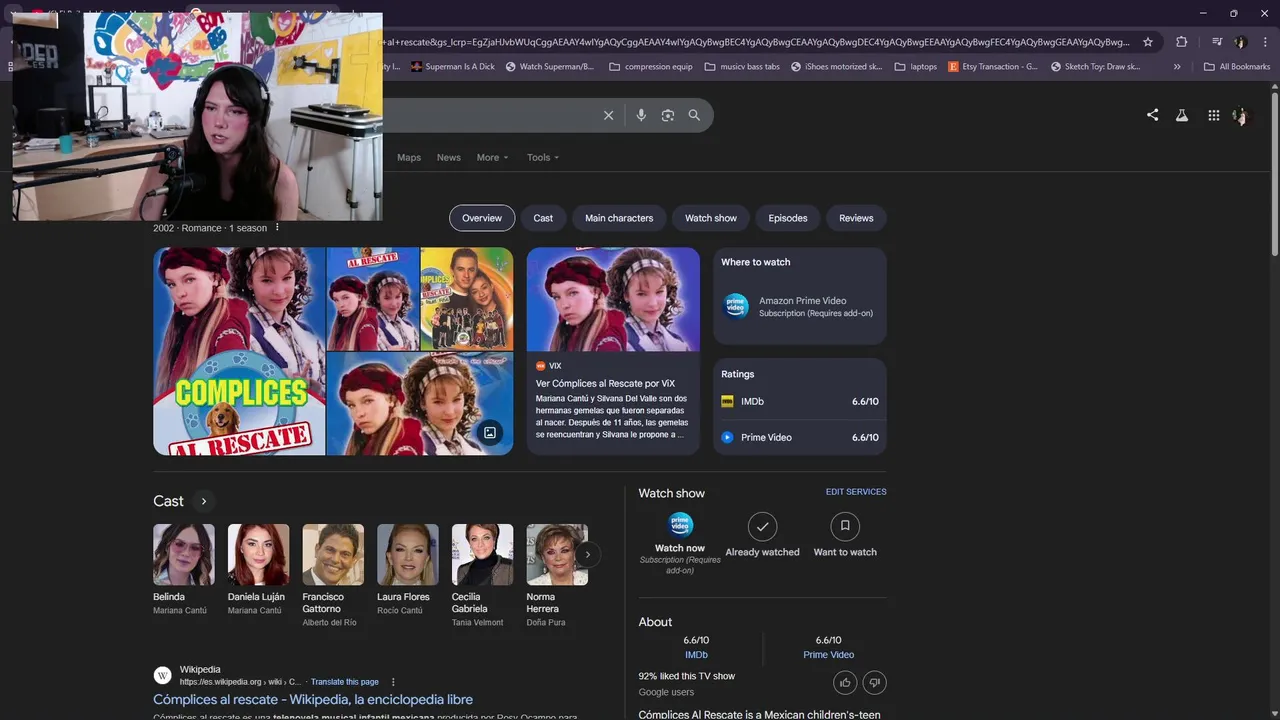Click the browser address bar URL
Image resolution: width=1280 pixels, height=720 pixels.
757,42
